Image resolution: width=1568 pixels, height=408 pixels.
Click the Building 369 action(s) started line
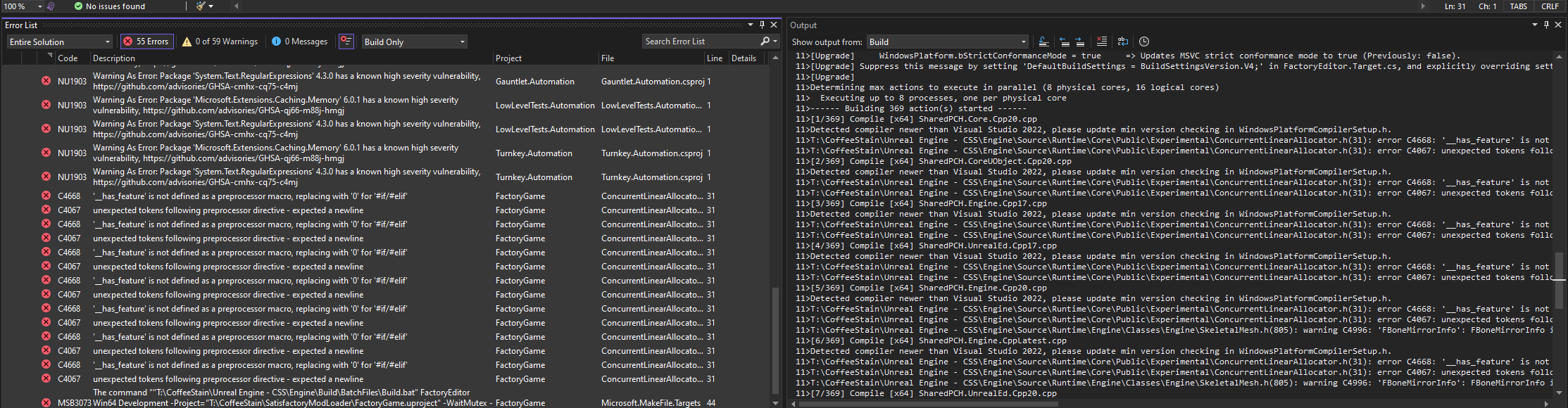point(911,108)
